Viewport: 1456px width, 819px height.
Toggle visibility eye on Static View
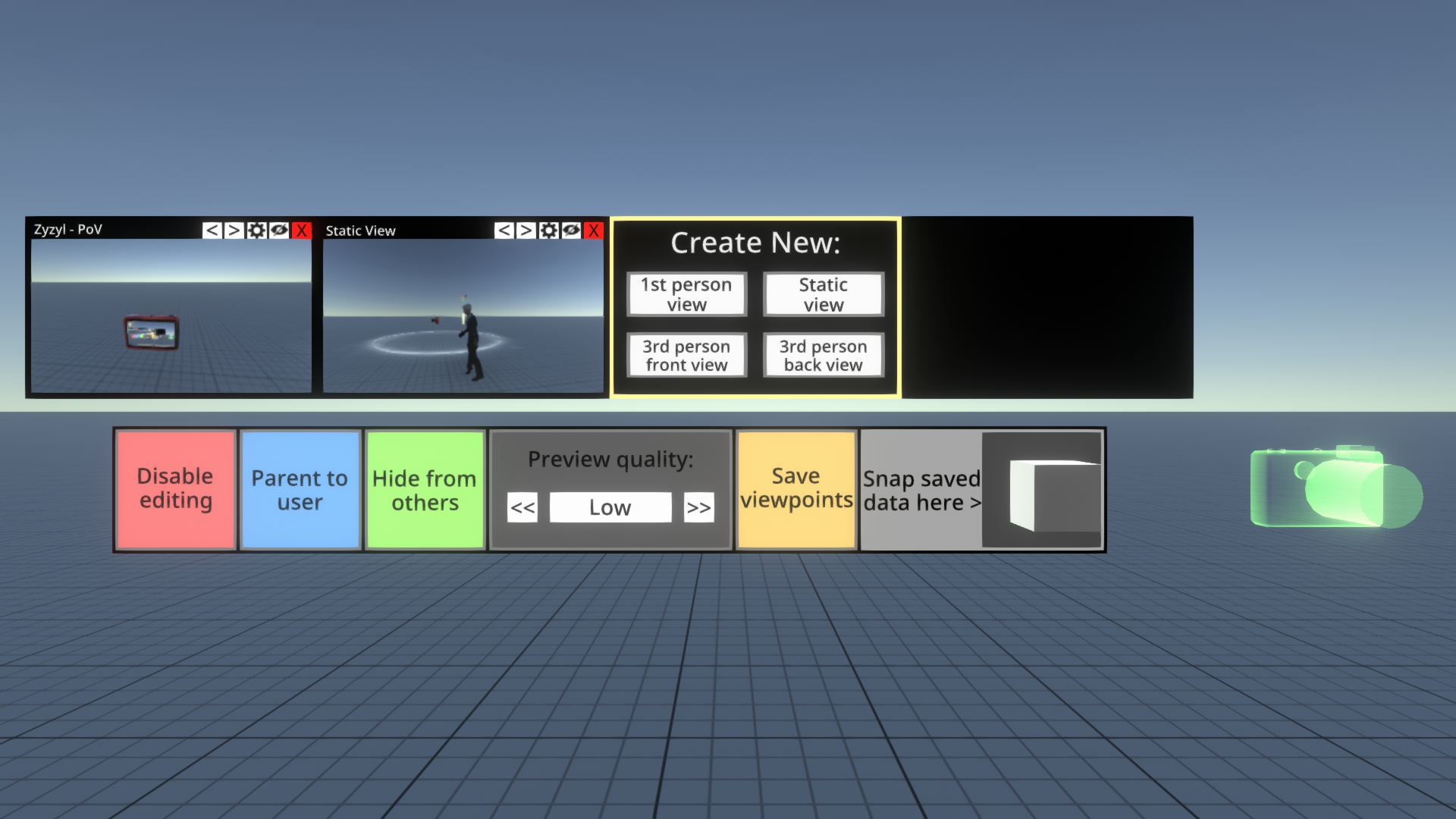click(571, 230)
